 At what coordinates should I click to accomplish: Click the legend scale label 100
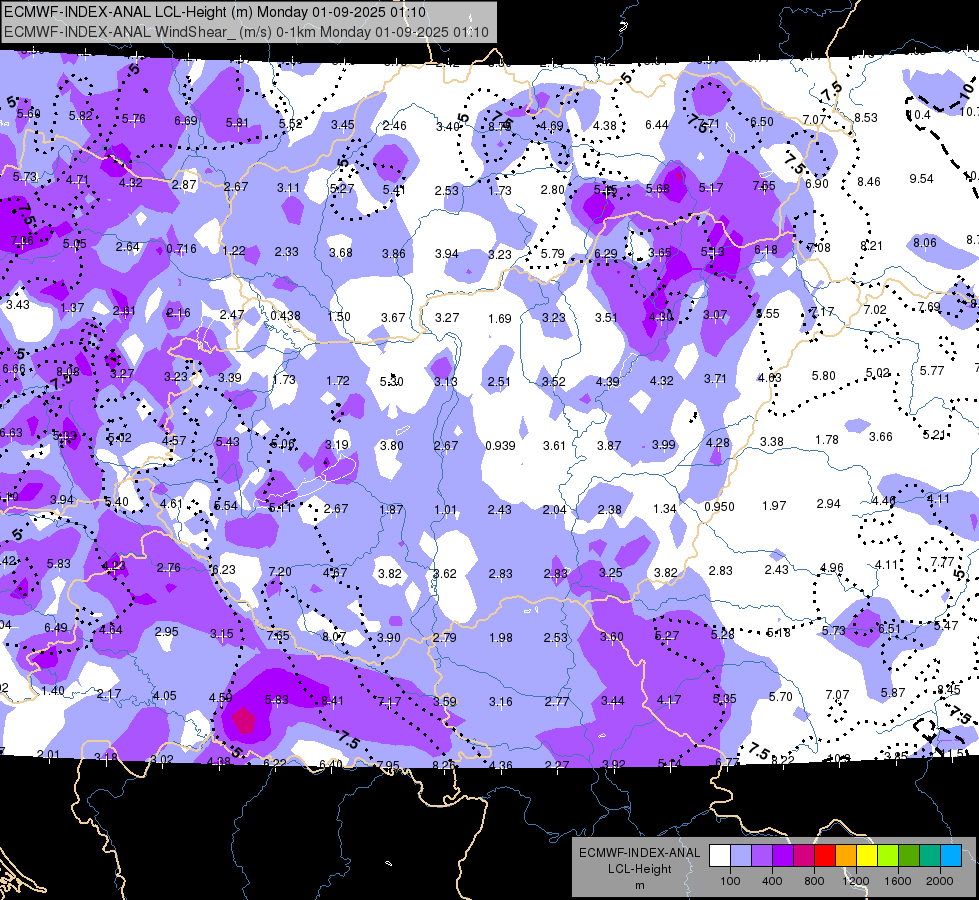730,881
